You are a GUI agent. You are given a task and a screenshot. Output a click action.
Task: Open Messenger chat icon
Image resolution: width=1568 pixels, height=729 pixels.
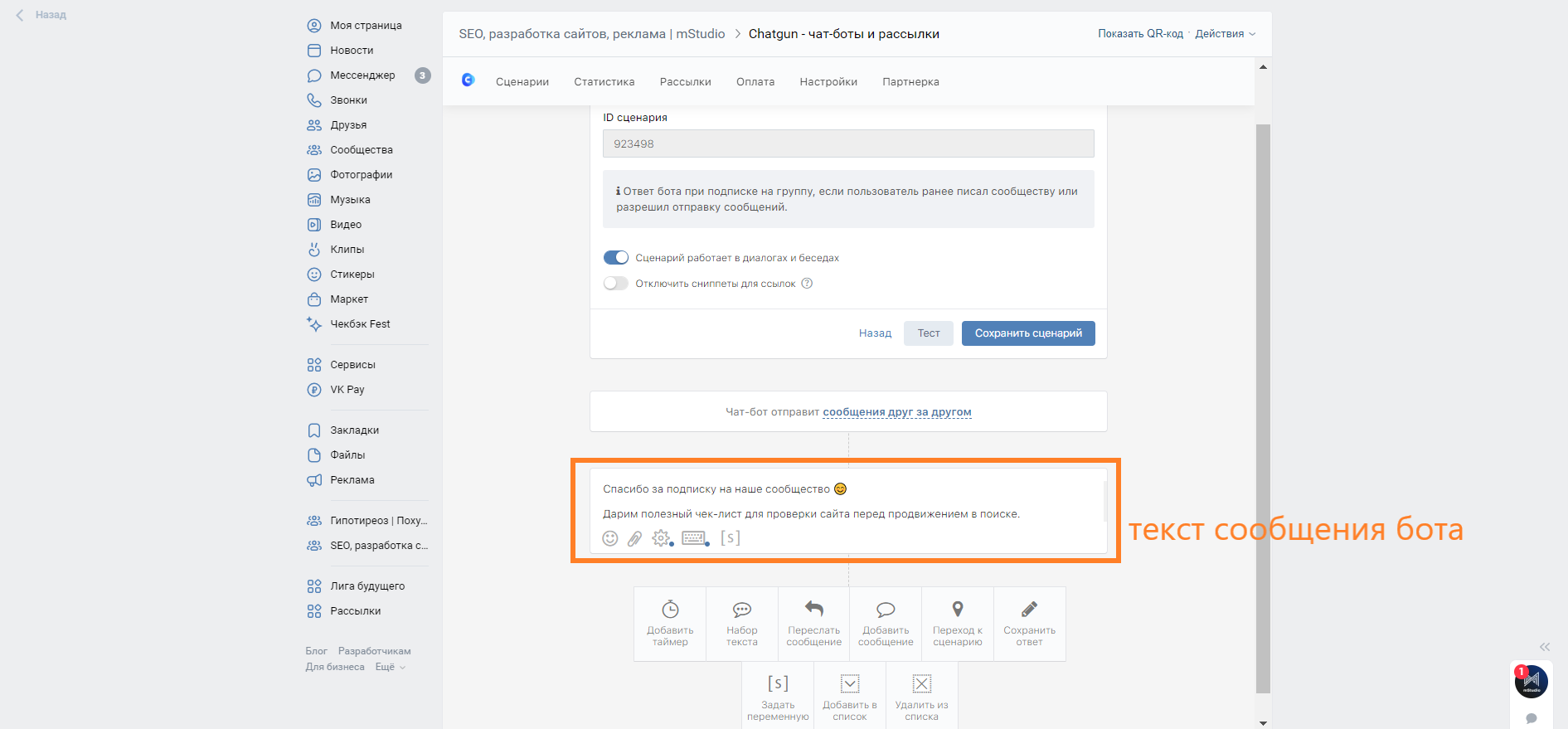[x=314, y=75]
